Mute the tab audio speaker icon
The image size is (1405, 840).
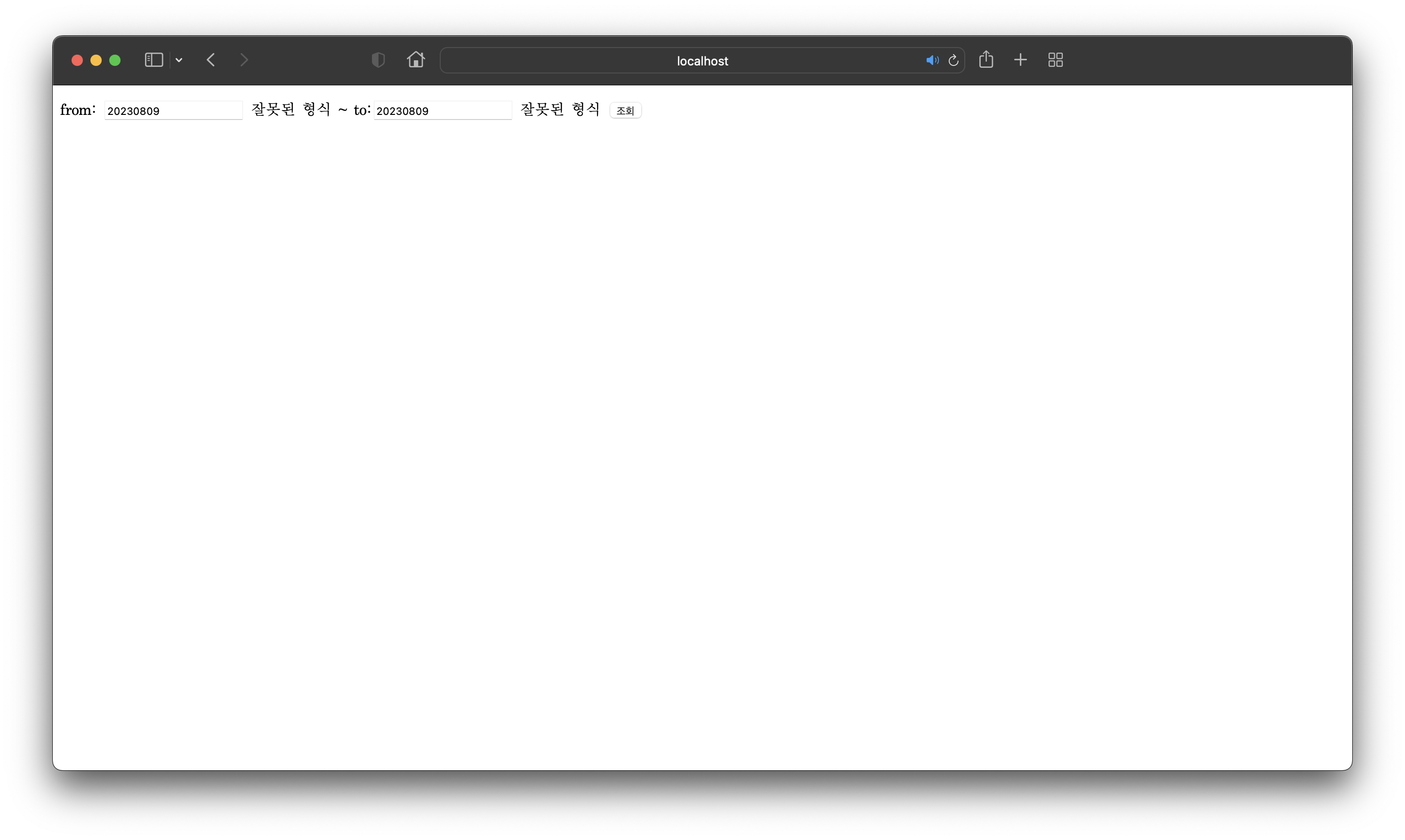[x=932, y=60]
